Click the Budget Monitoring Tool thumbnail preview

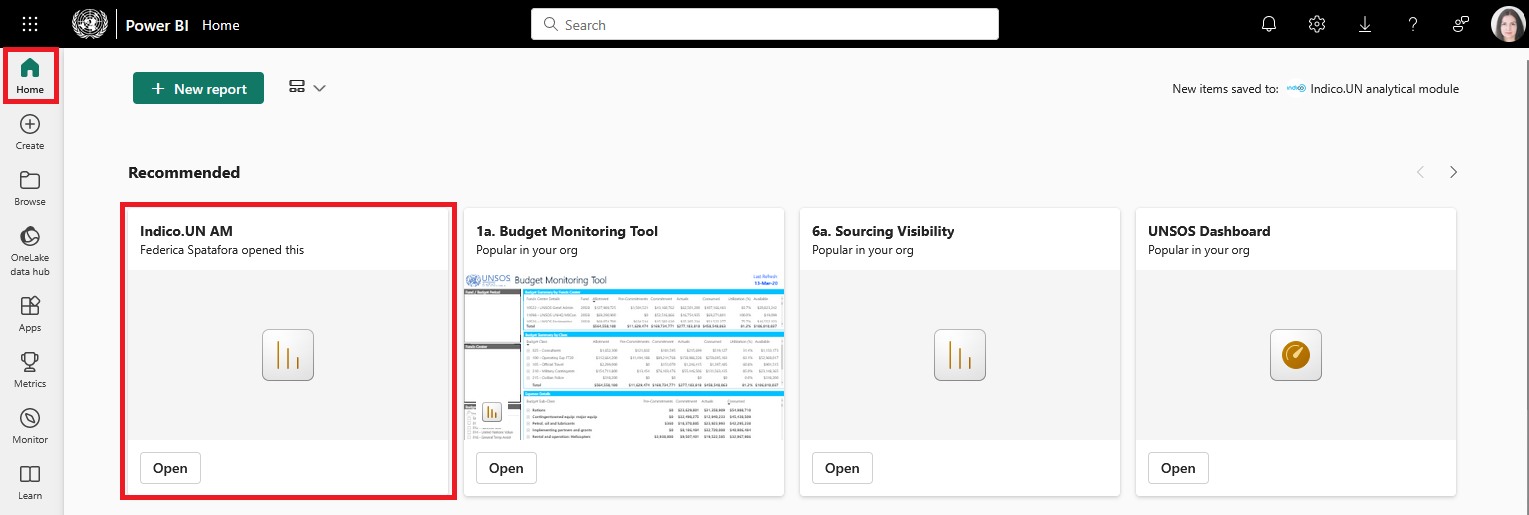tap(624, 355)
